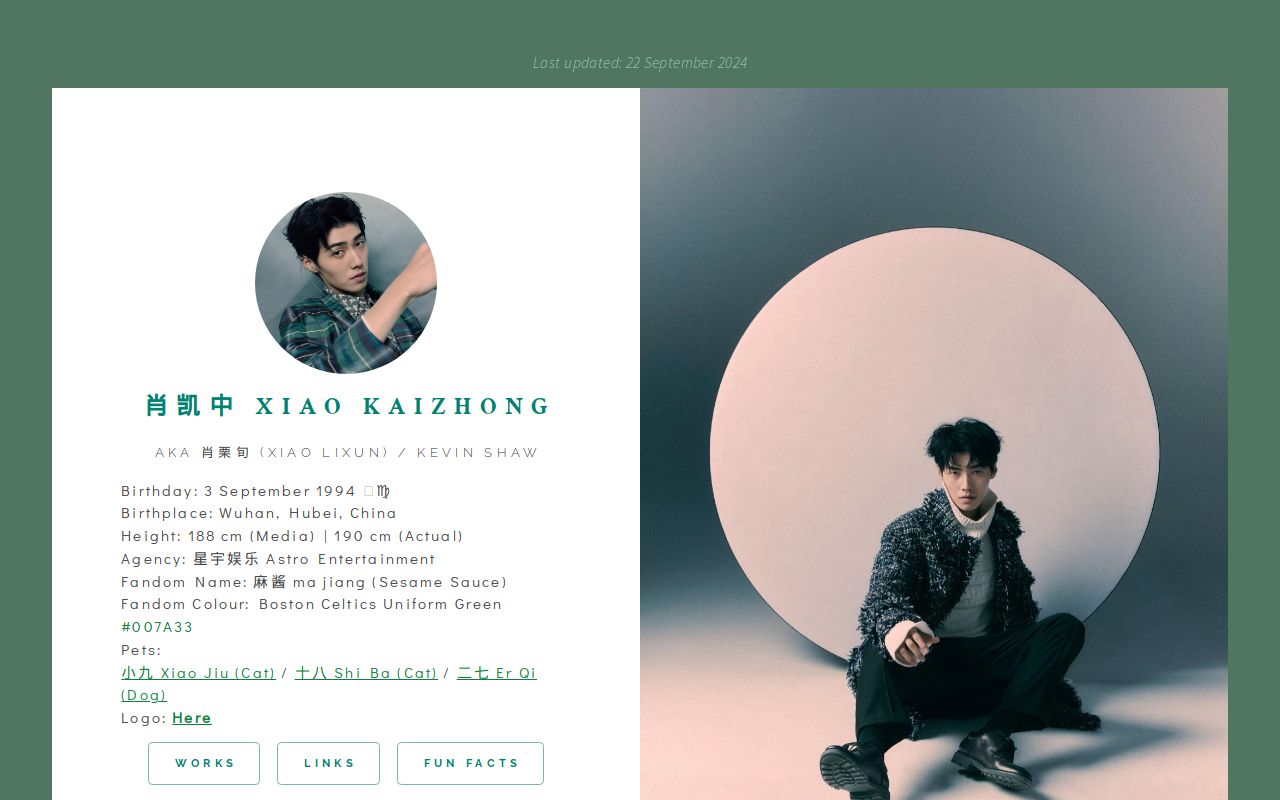
Task: Click the Last updated date text
Action: 640,63
